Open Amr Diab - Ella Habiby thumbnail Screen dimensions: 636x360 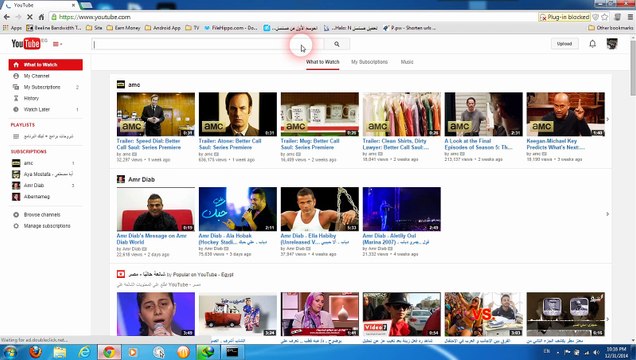pos(320,209)
